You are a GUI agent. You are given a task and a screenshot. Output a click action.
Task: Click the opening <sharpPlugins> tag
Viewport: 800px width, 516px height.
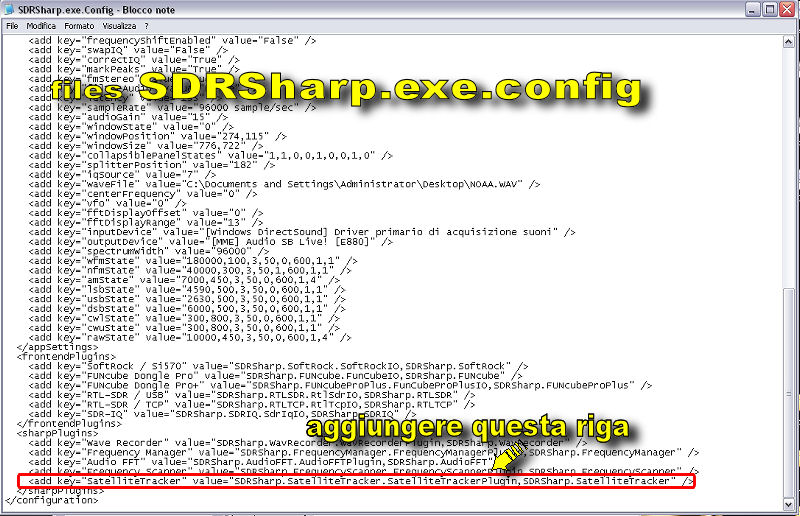tap(57, 433)
